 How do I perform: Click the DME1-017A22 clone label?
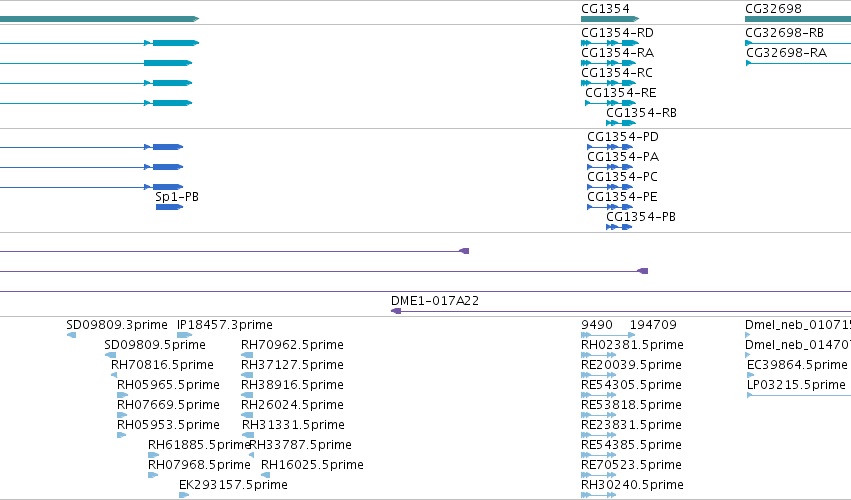pos(435,301)
